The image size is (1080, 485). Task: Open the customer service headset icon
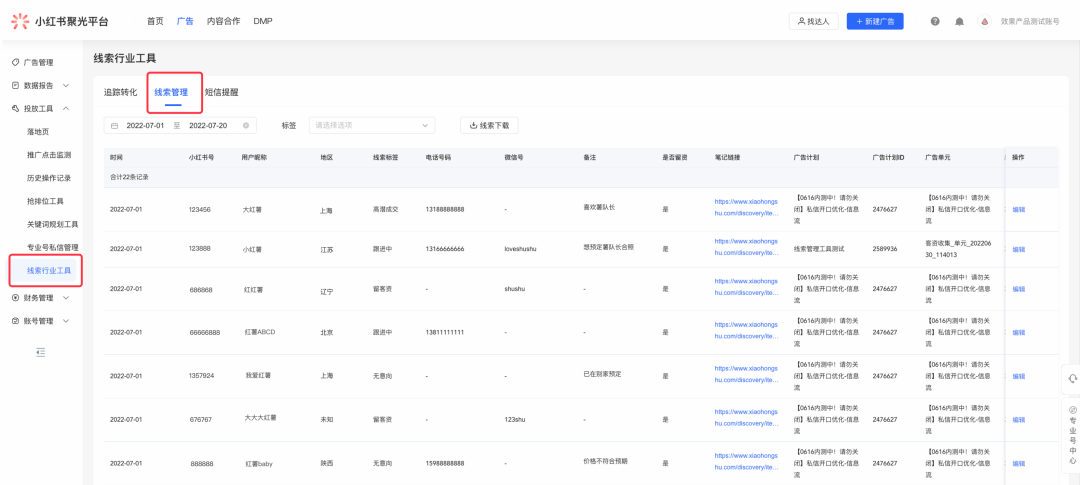(1072, 378)
